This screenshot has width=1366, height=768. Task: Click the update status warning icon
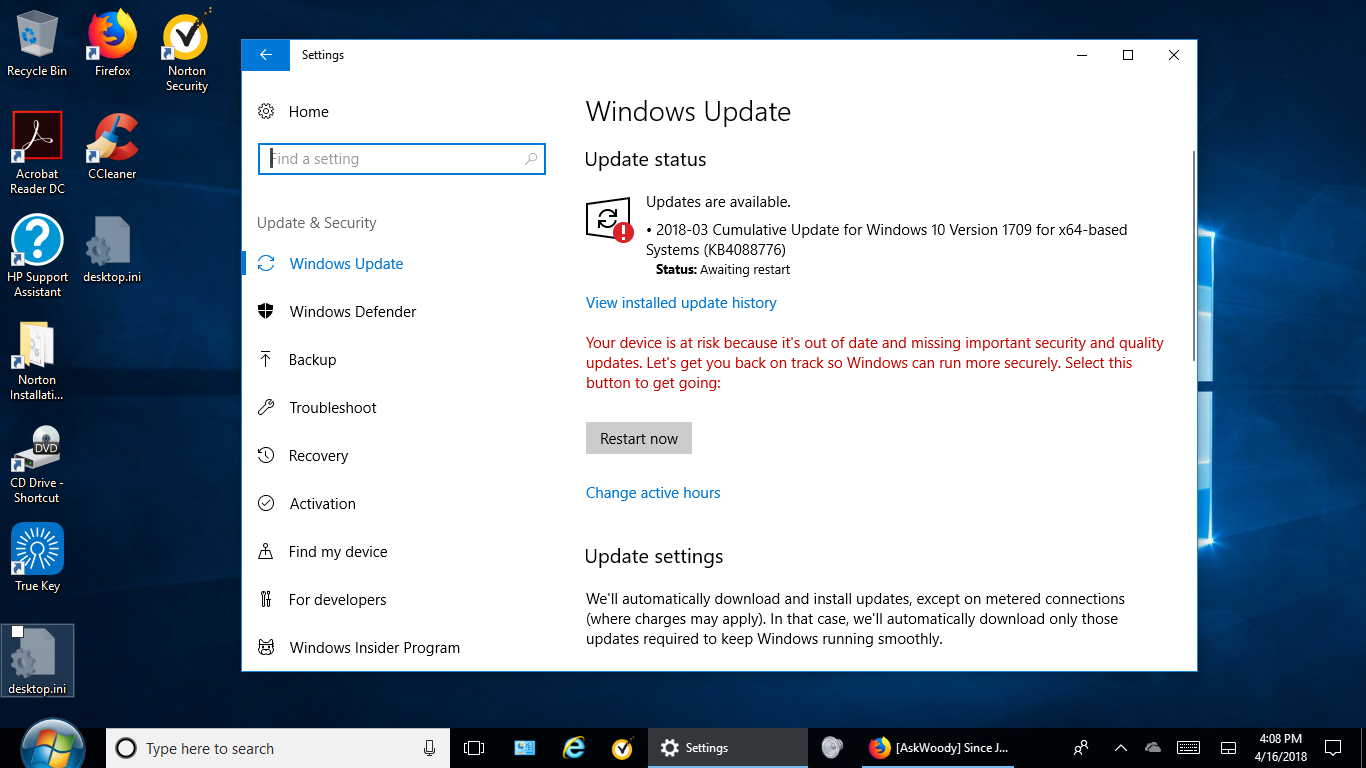coord(609,219)
